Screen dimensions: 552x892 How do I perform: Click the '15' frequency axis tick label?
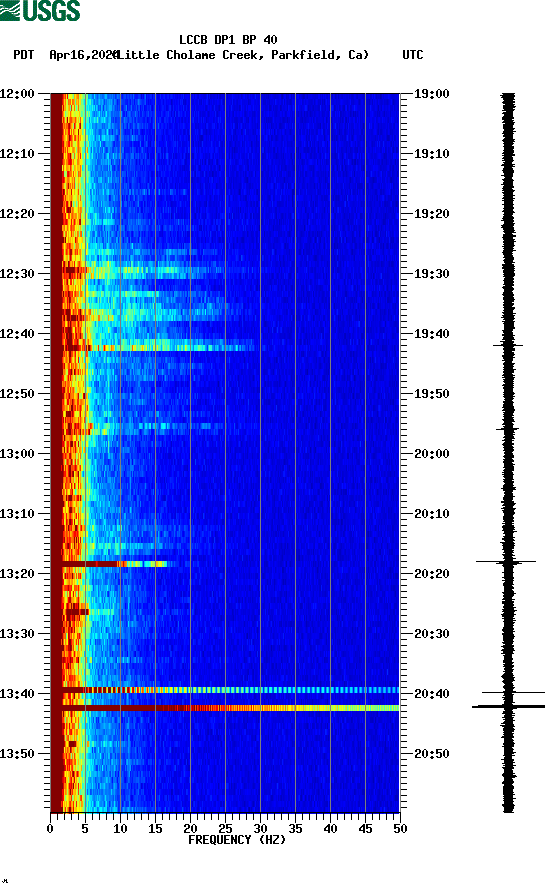pyautogui.click(x=155, y=829)
